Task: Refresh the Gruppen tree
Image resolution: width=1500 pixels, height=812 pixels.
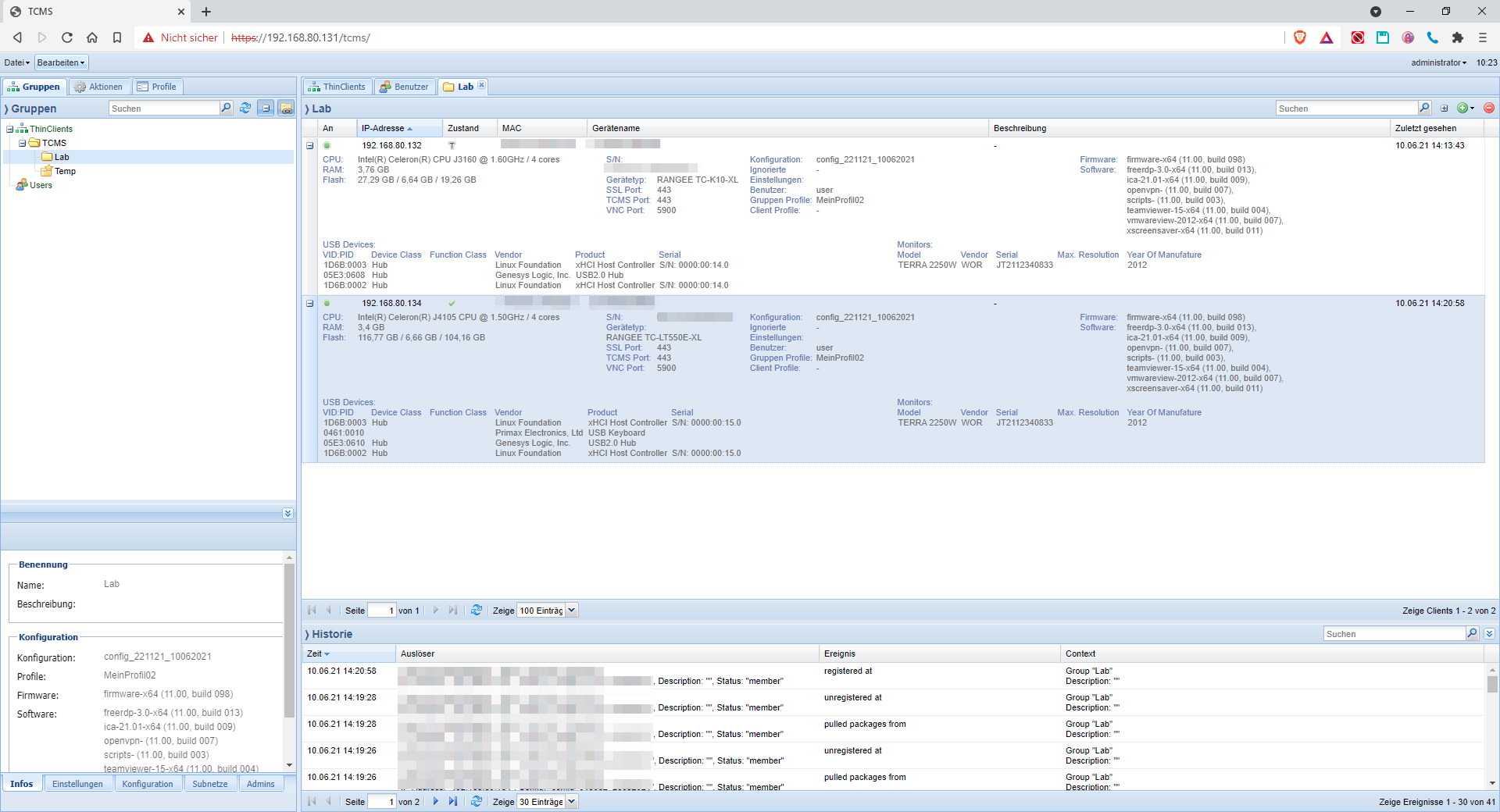Action: pos(245,109)
